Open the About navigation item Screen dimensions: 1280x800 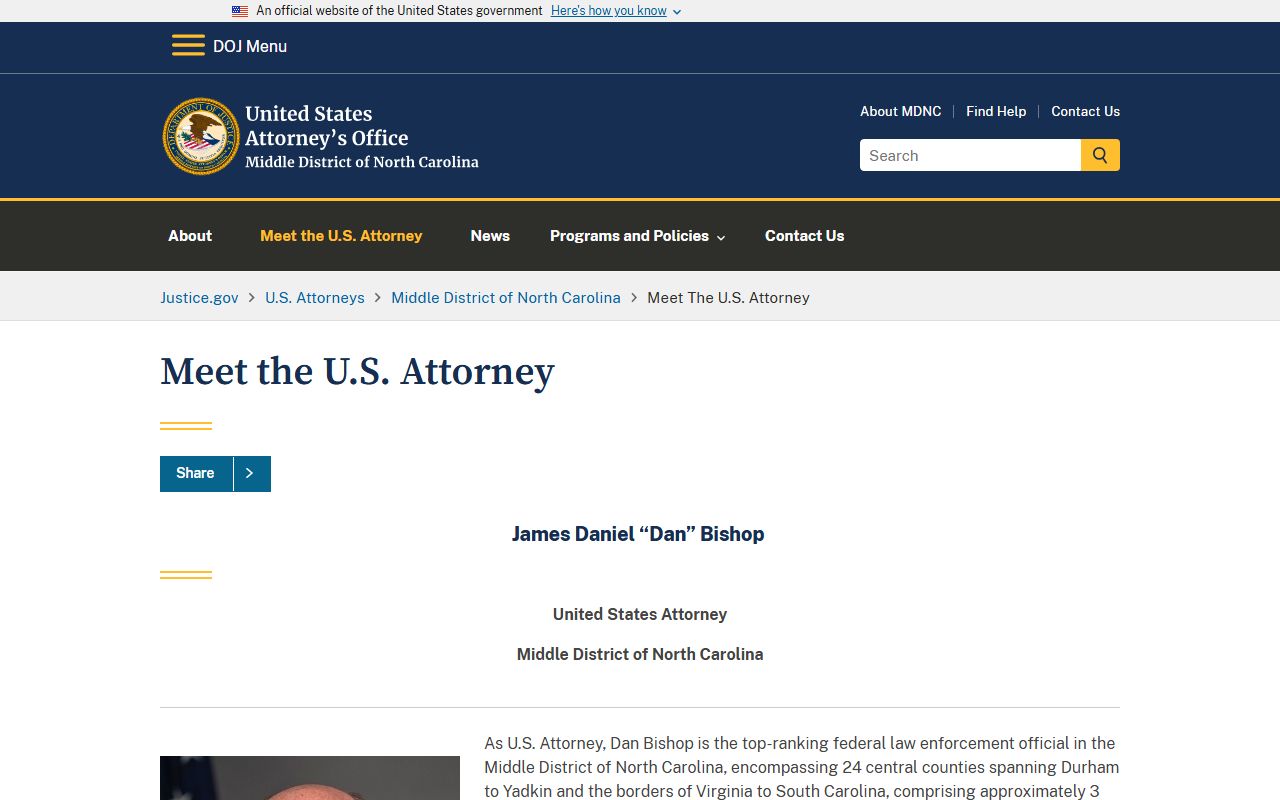190,236
